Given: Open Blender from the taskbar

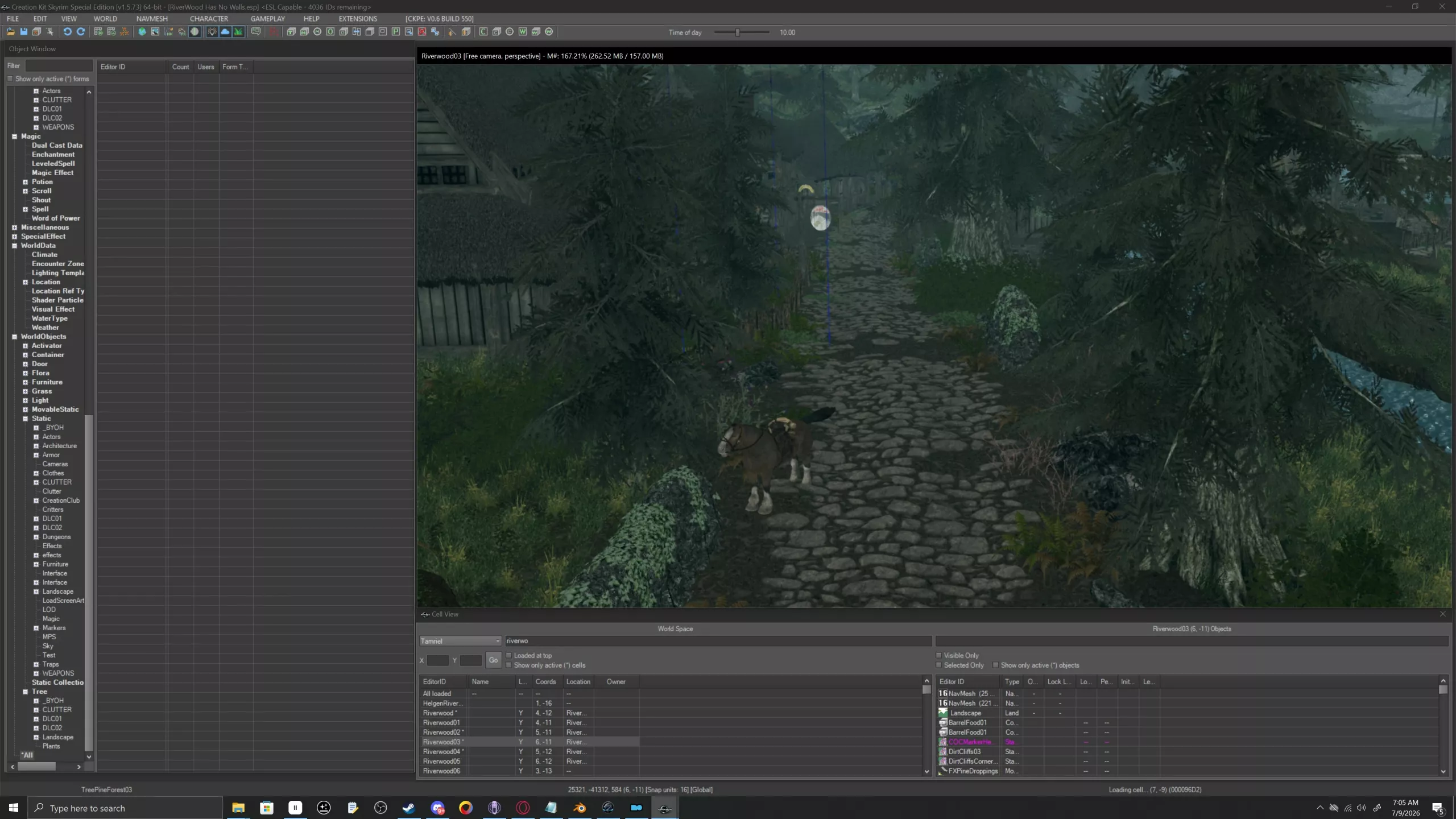Looking at the screenshot, I should [x=580, y=808].
